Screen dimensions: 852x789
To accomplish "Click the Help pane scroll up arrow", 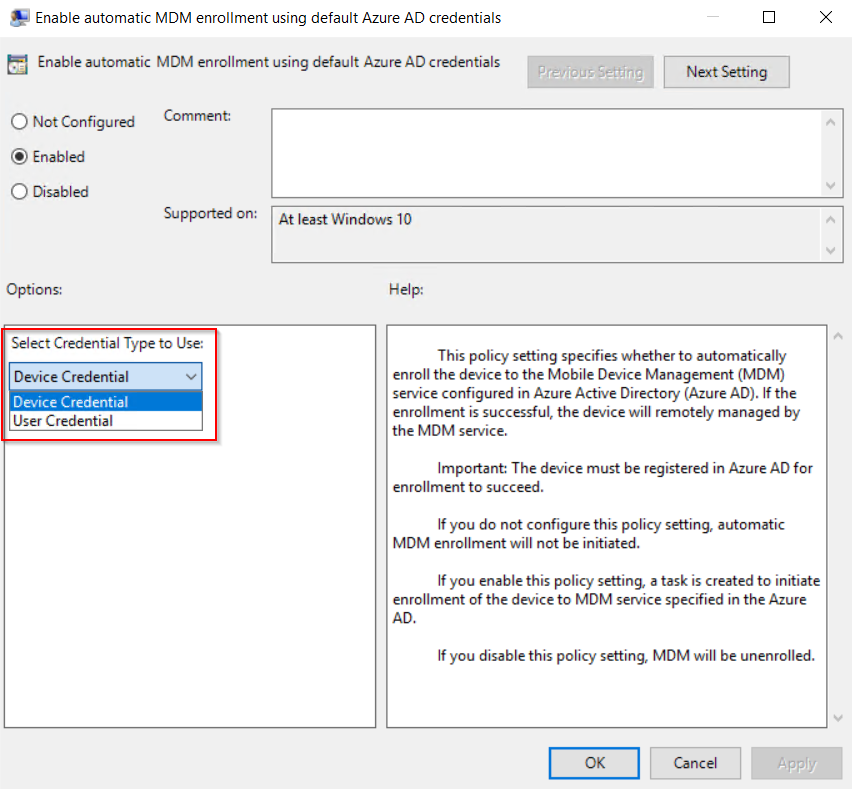I will 838,336.
